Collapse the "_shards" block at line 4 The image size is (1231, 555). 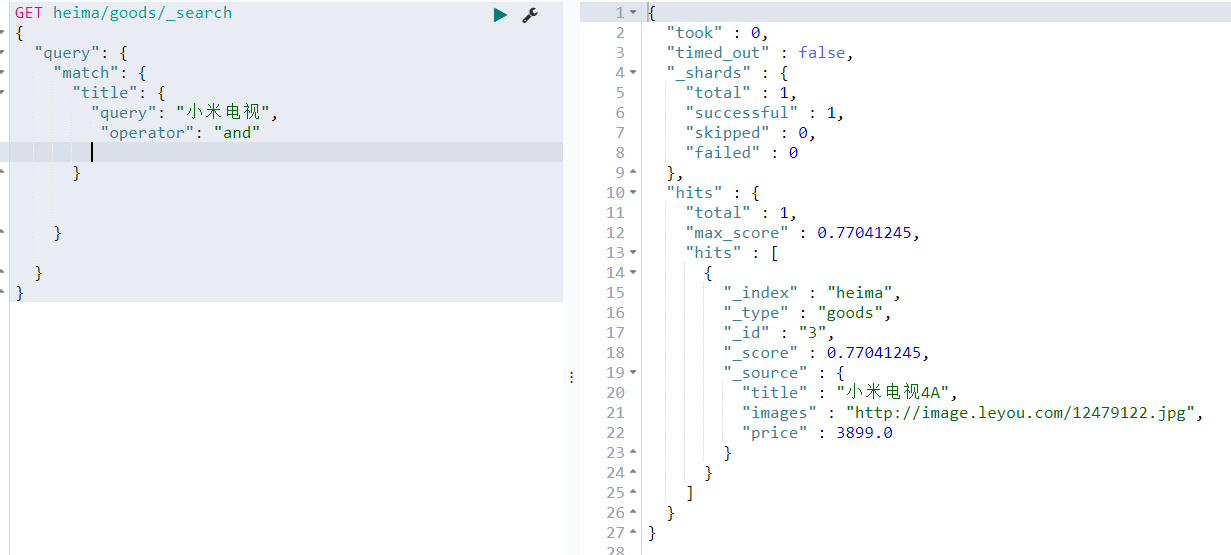(633, 73)
